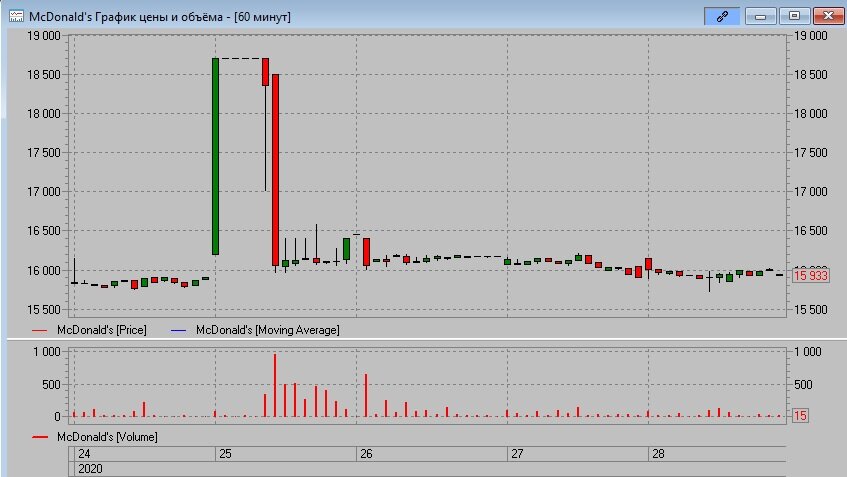
Task: Select date 26 on the time axis
Action: coord(366,454)
